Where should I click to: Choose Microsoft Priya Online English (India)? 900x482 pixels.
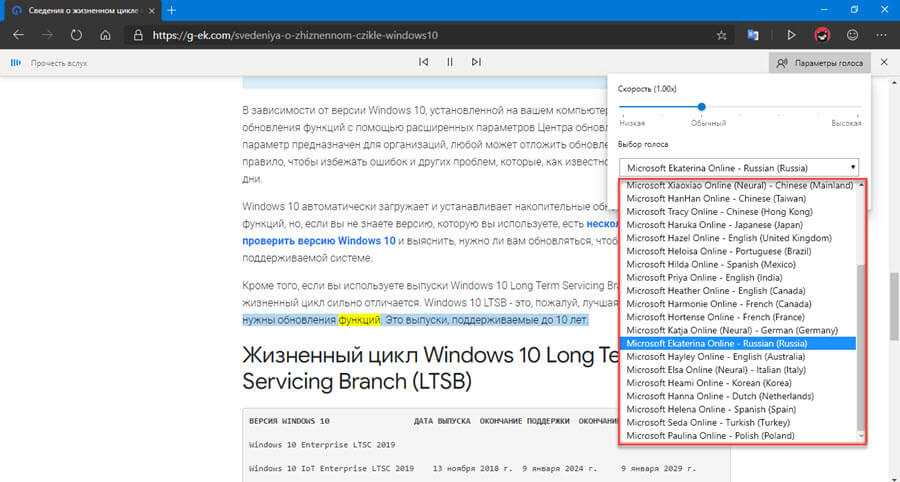738,278
